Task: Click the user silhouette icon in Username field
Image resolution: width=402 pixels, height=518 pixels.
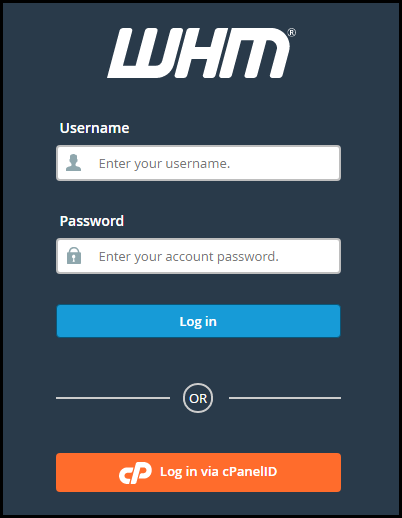Action: coord(73,163)
